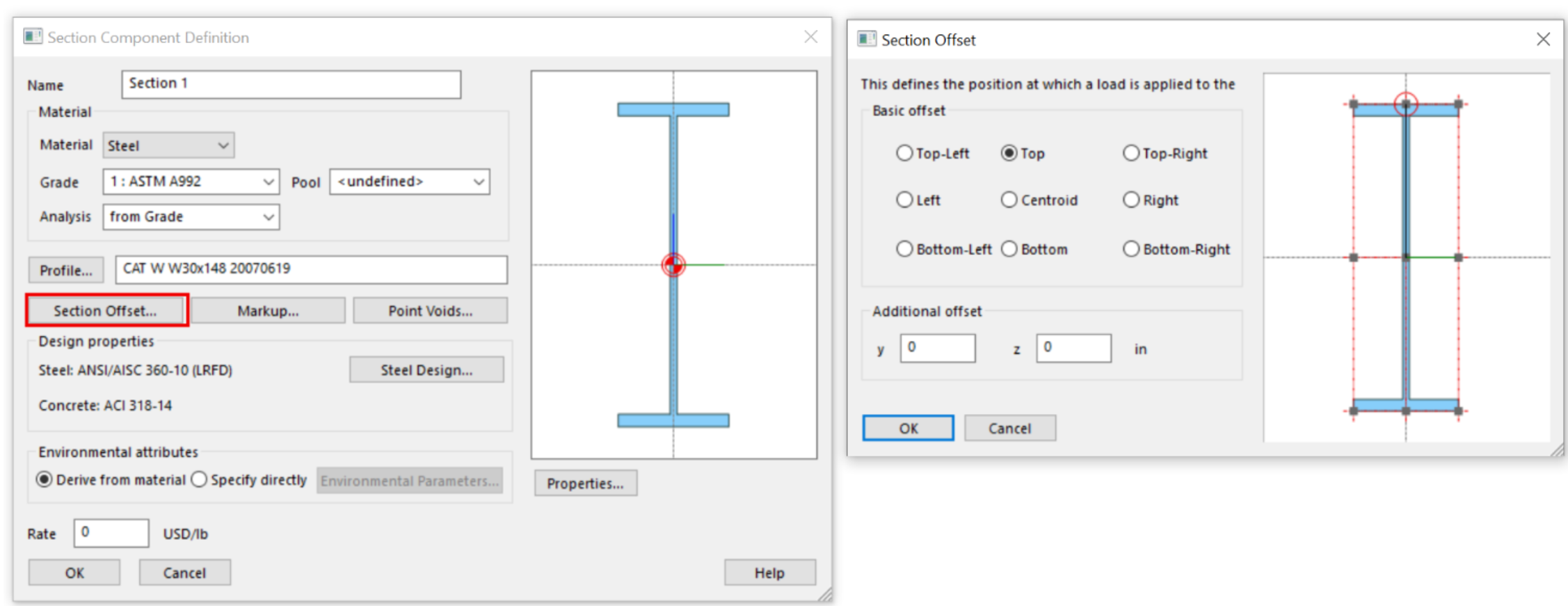This screenshot has width=1568, height=606.
Task: Select the Bottom-Right offset option
Action: coord(1131,248)
